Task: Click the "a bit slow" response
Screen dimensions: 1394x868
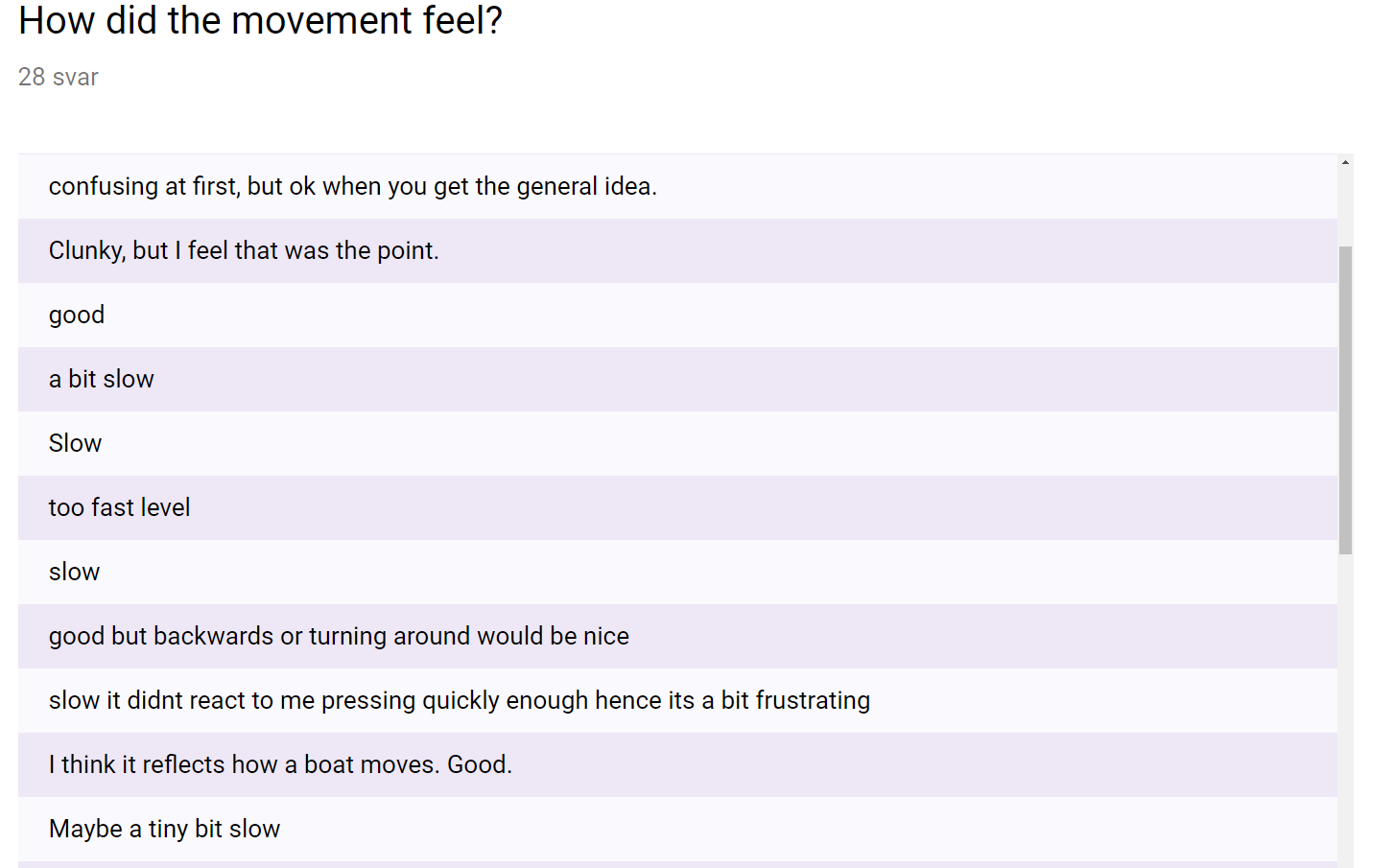Action: (102, 379)
